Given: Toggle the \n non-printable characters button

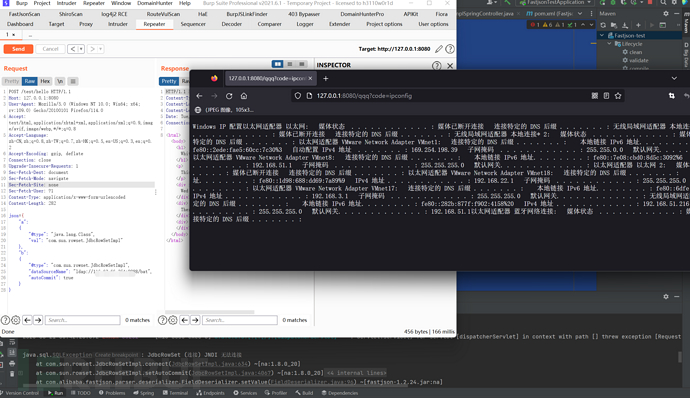Looking at the screenshot, I should [x=60, y=81].
